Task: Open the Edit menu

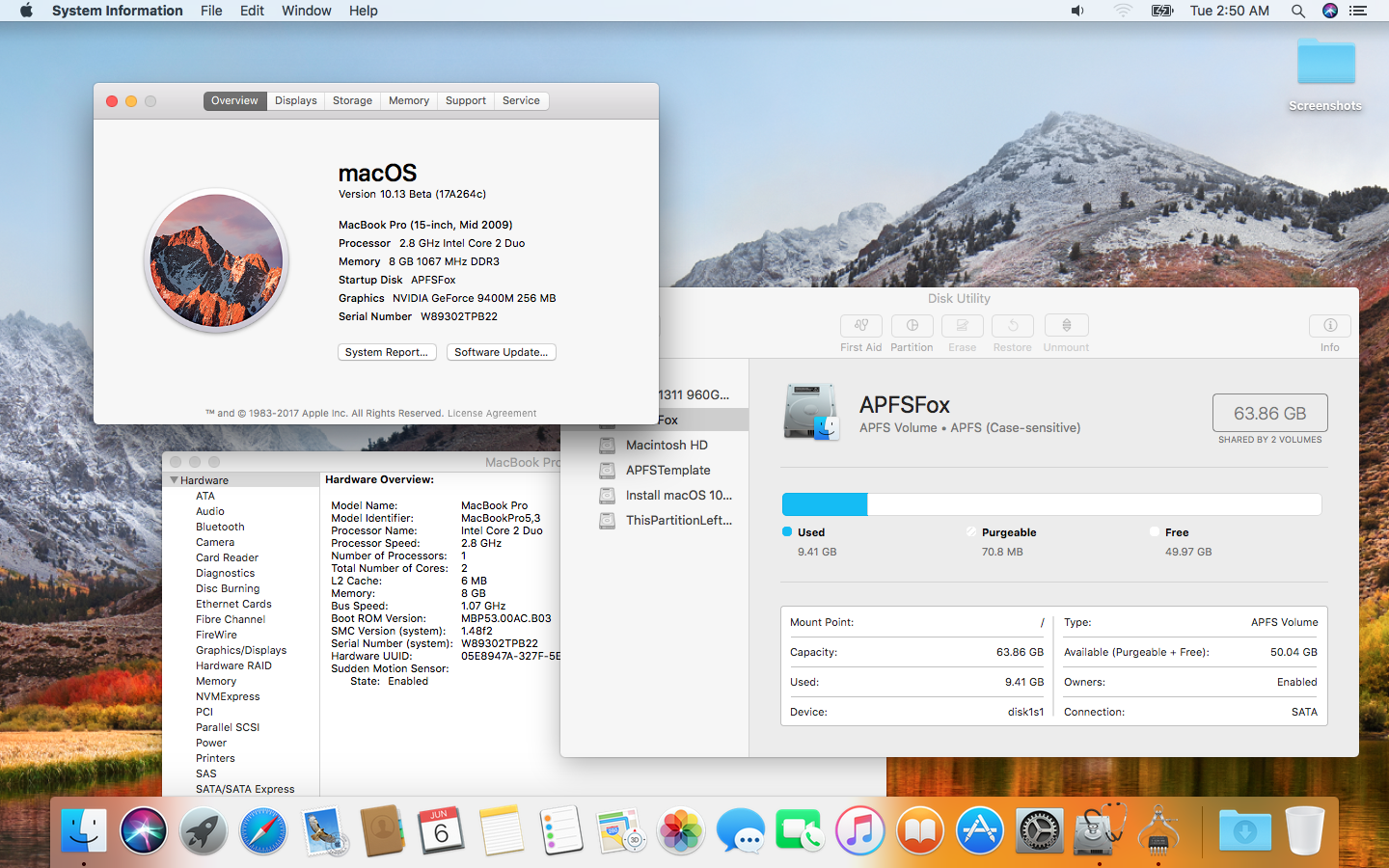Action: [x=252, y=11]
